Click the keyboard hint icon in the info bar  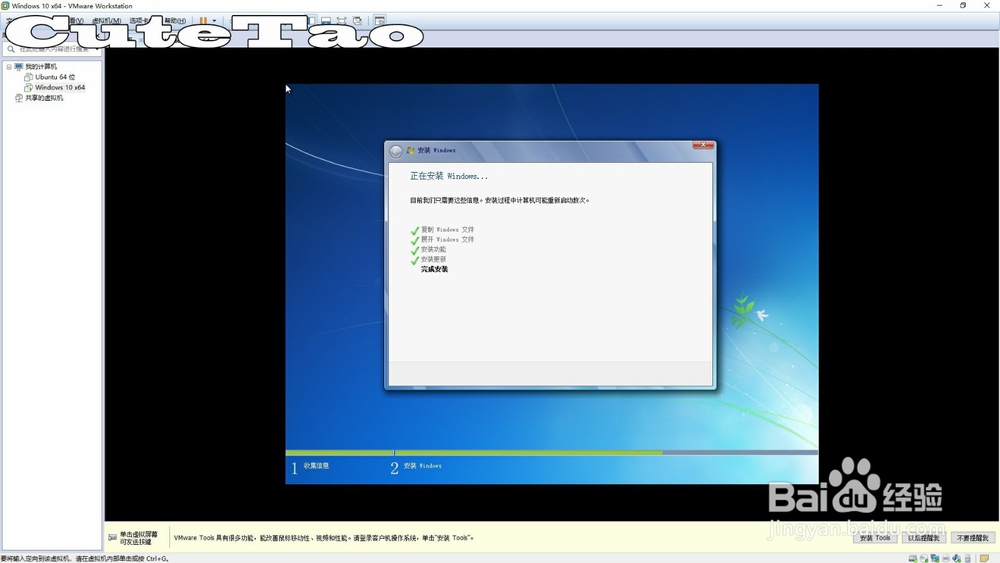[112, 537]
